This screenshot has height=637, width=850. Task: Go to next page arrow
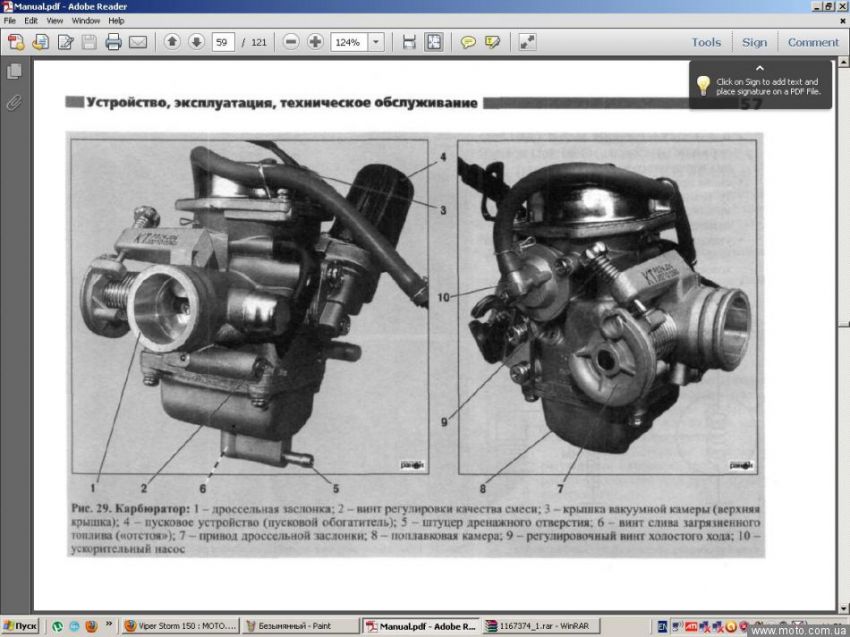[x=196, y=42]
